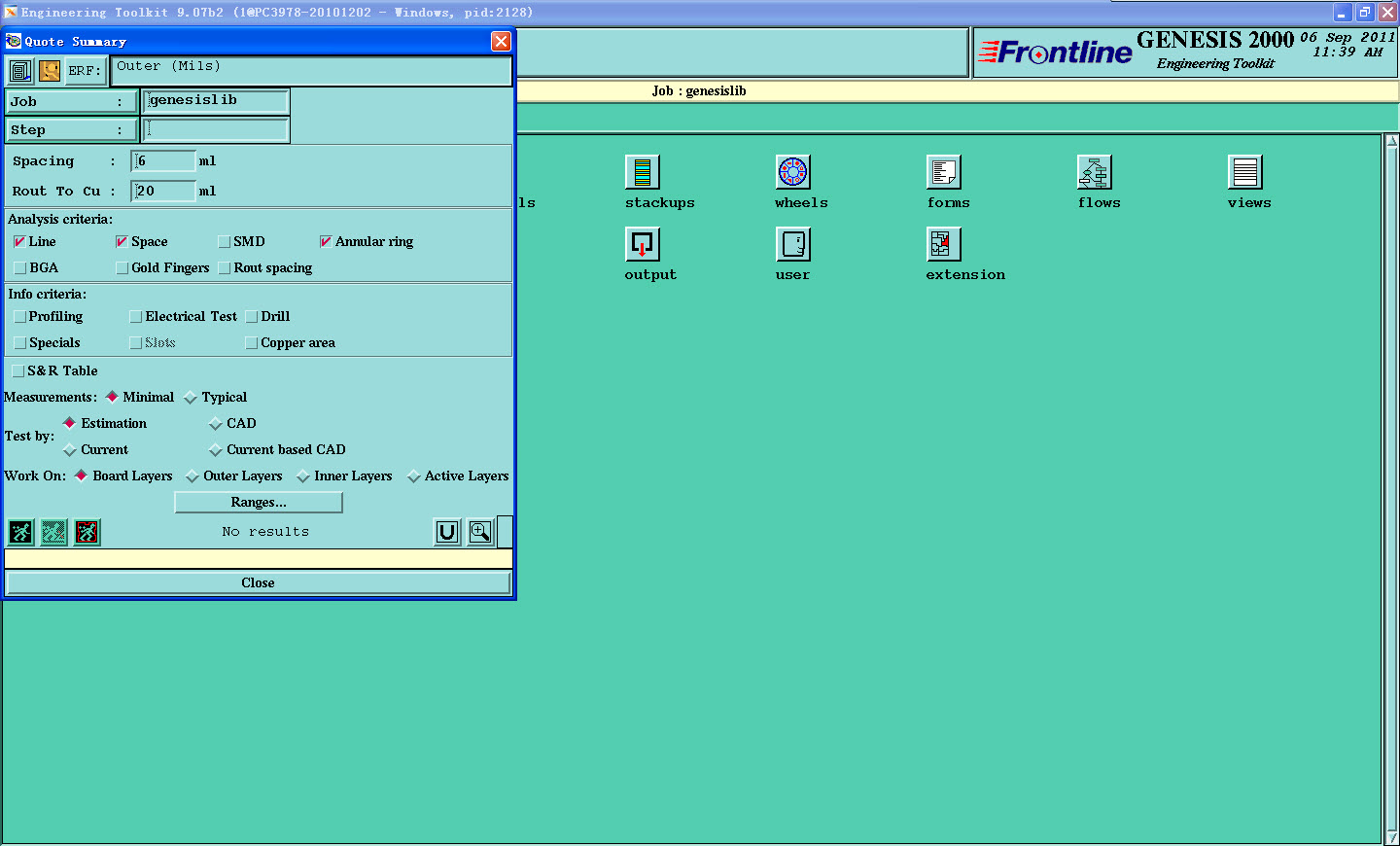Click the grayed middle running-man icon
The height and width of the screenshot is (846, 1400).
[53, 532]
